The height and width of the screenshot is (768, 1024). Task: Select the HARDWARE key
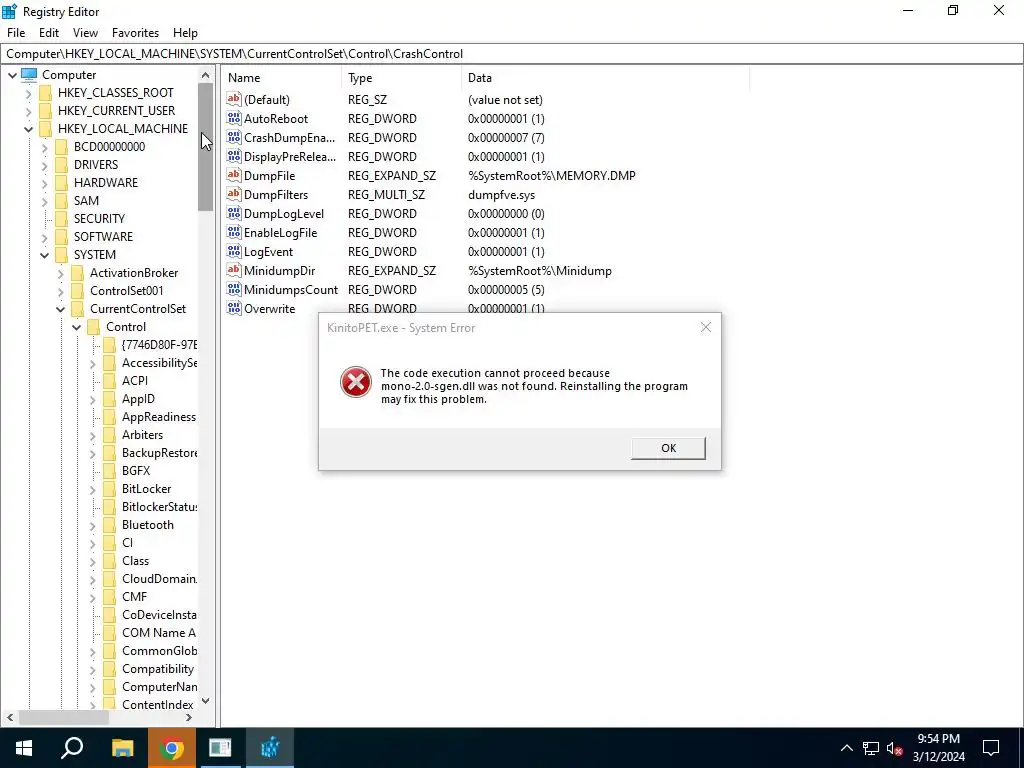click(x=106, y=183)
